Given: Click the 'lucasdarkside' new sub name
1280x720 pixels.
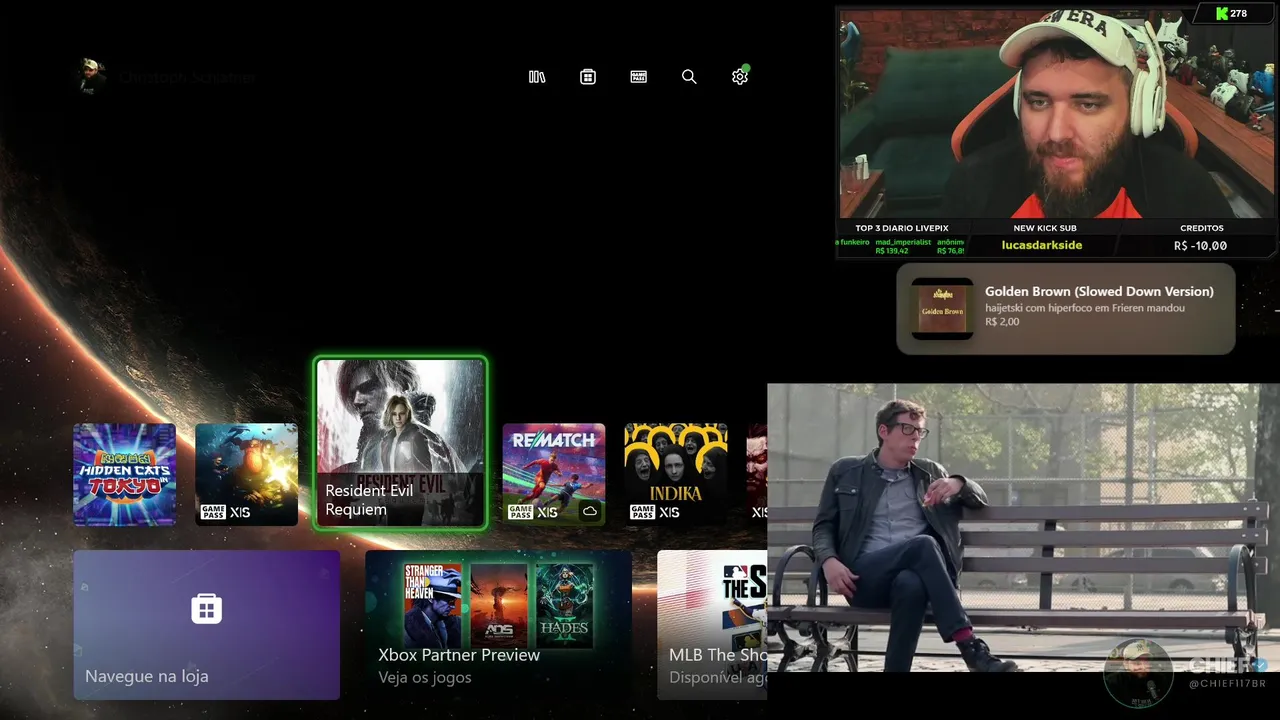Looking at the screenshot, I should [1041, 245].
